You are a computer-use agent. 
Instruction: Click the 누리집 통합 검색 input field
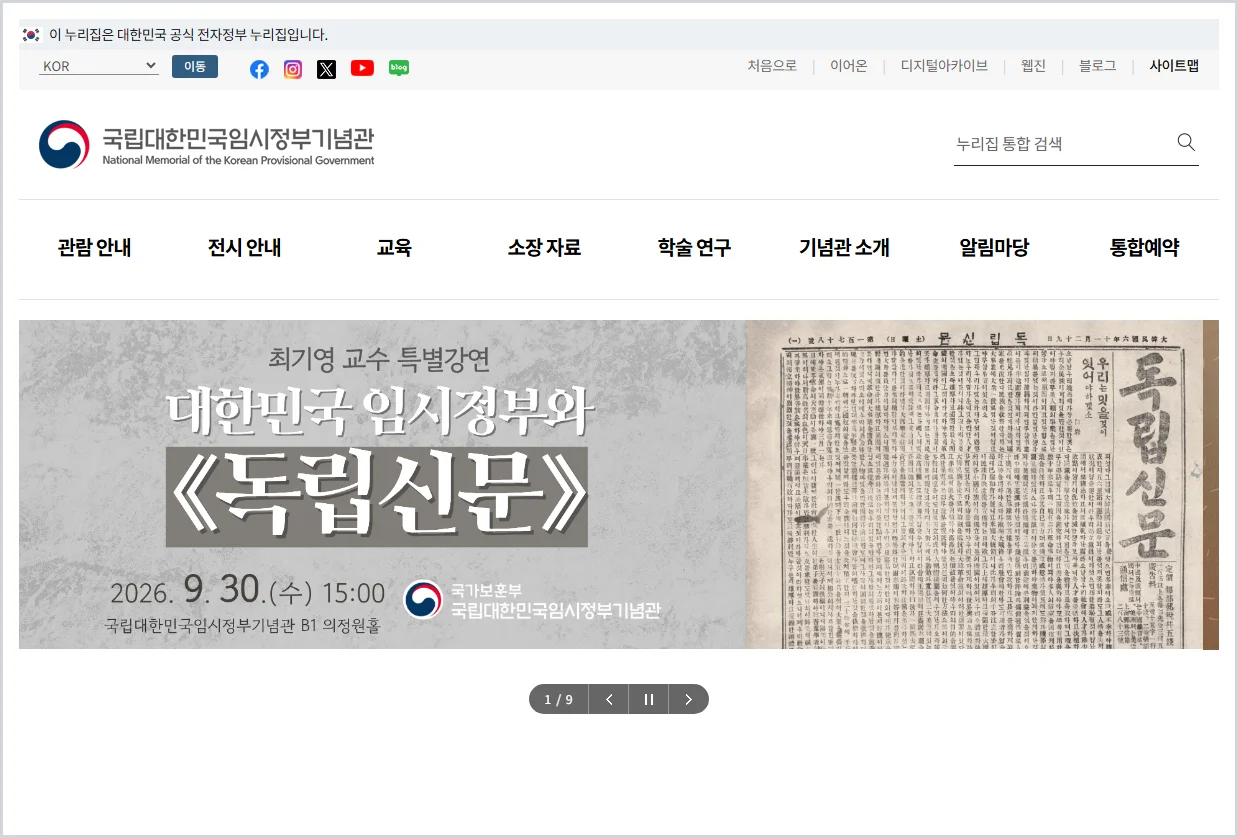[x=1062, y=143]
